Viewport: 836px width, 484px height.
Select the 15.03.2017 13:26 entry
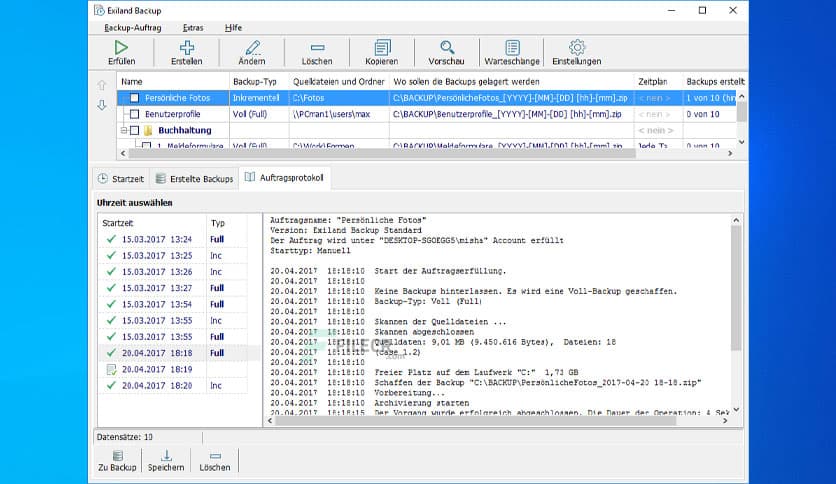[173, 272]
